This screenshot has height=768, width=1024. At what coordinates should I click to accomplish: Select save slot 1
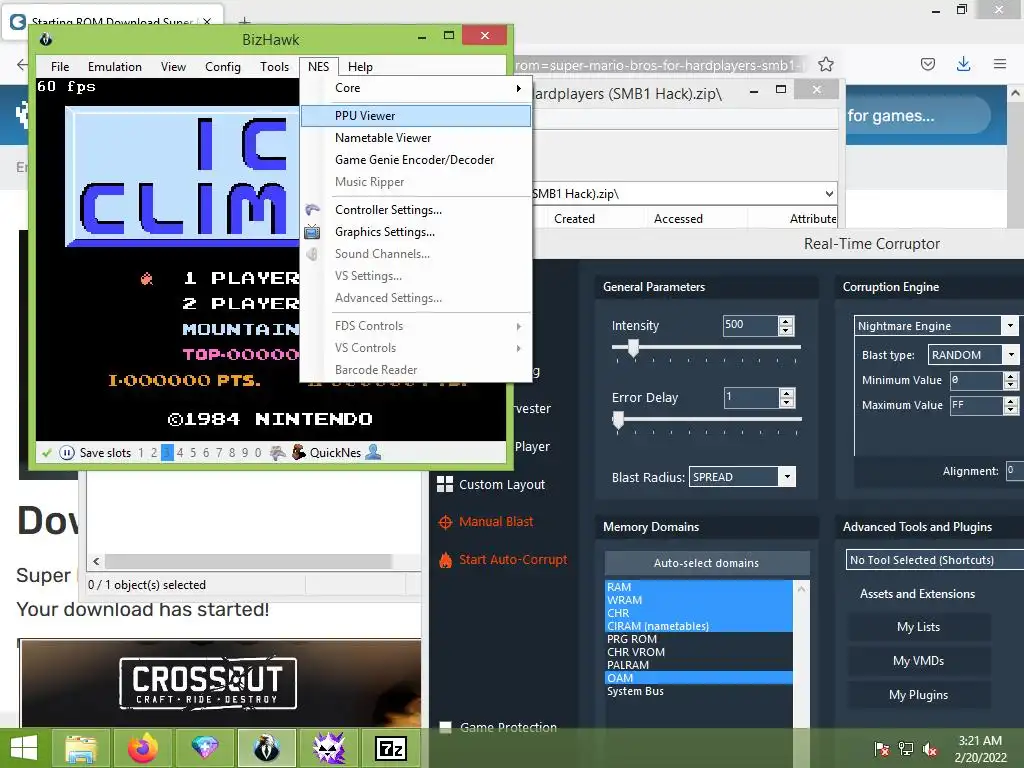141,453
